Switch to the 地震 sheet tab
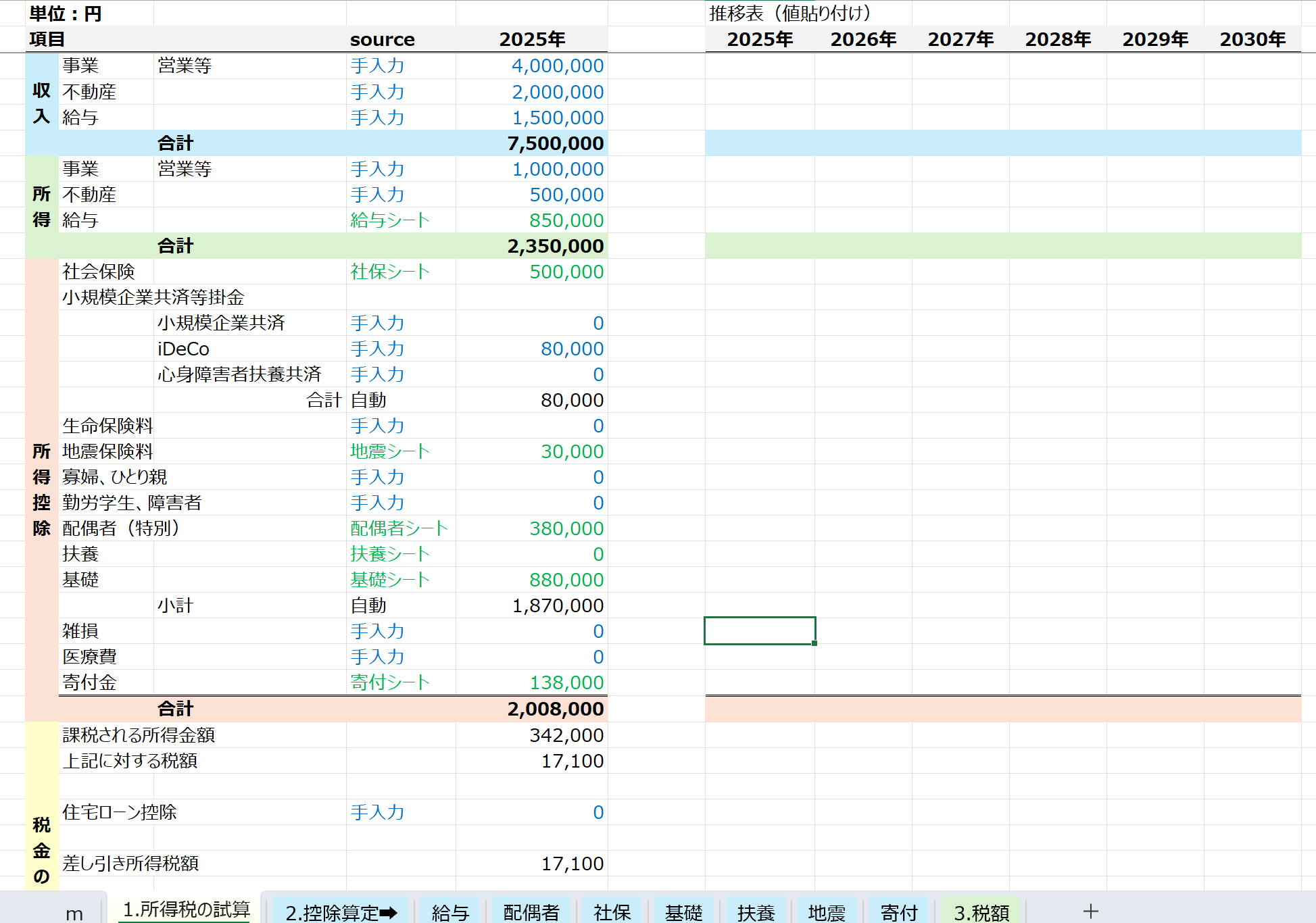The image size is (1316, 923). point(827,912)
